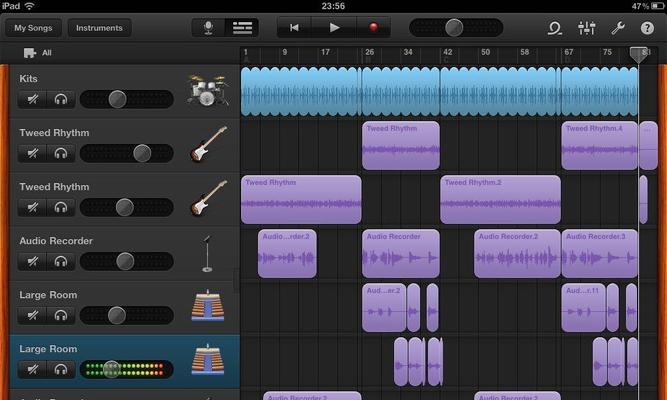Solo the Audio Recorder track
The image size is (667, 400).
click(x=61, y=262)
